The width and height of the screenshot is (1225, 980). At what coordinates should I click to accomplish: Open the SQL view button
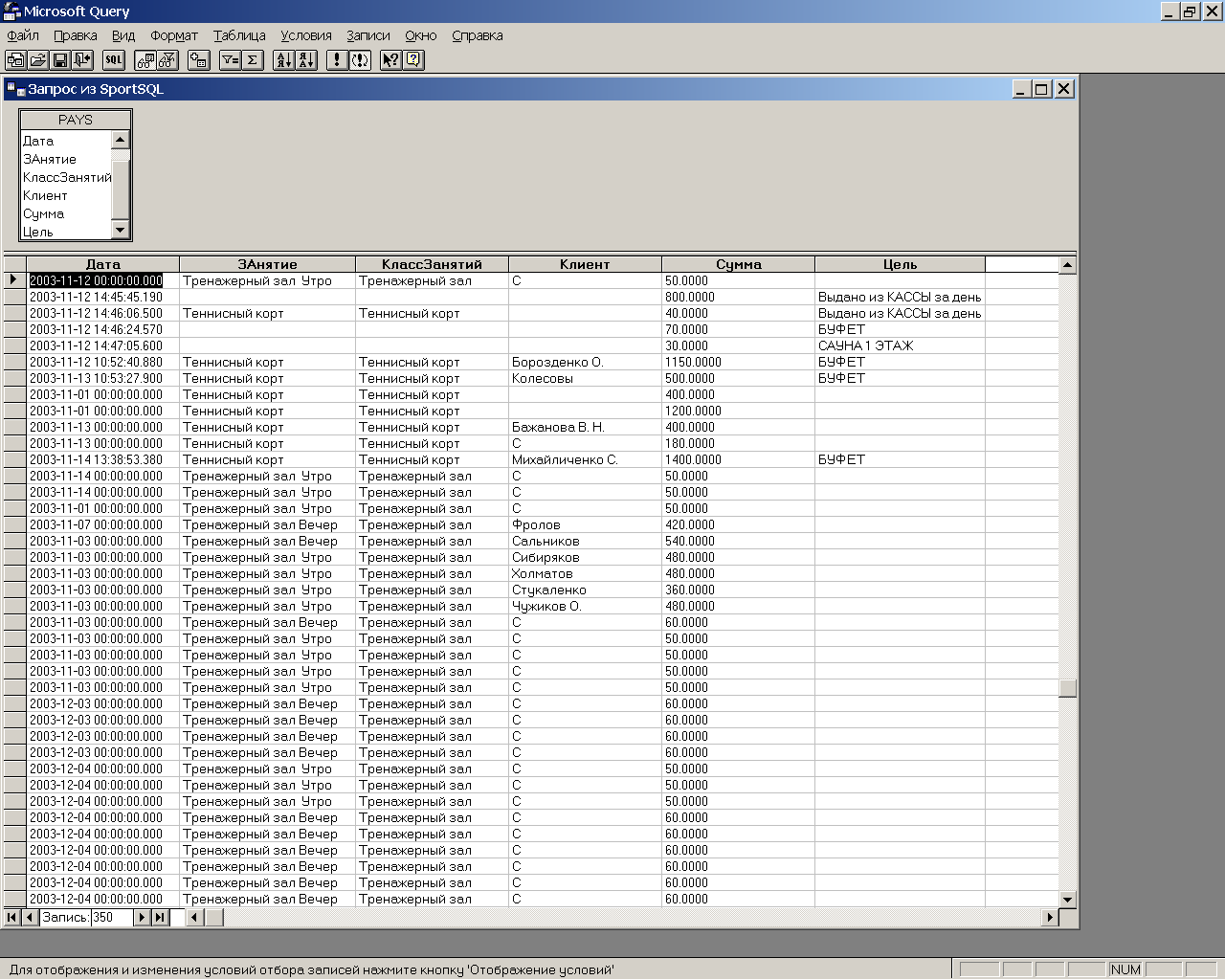(x=114, y=60)
